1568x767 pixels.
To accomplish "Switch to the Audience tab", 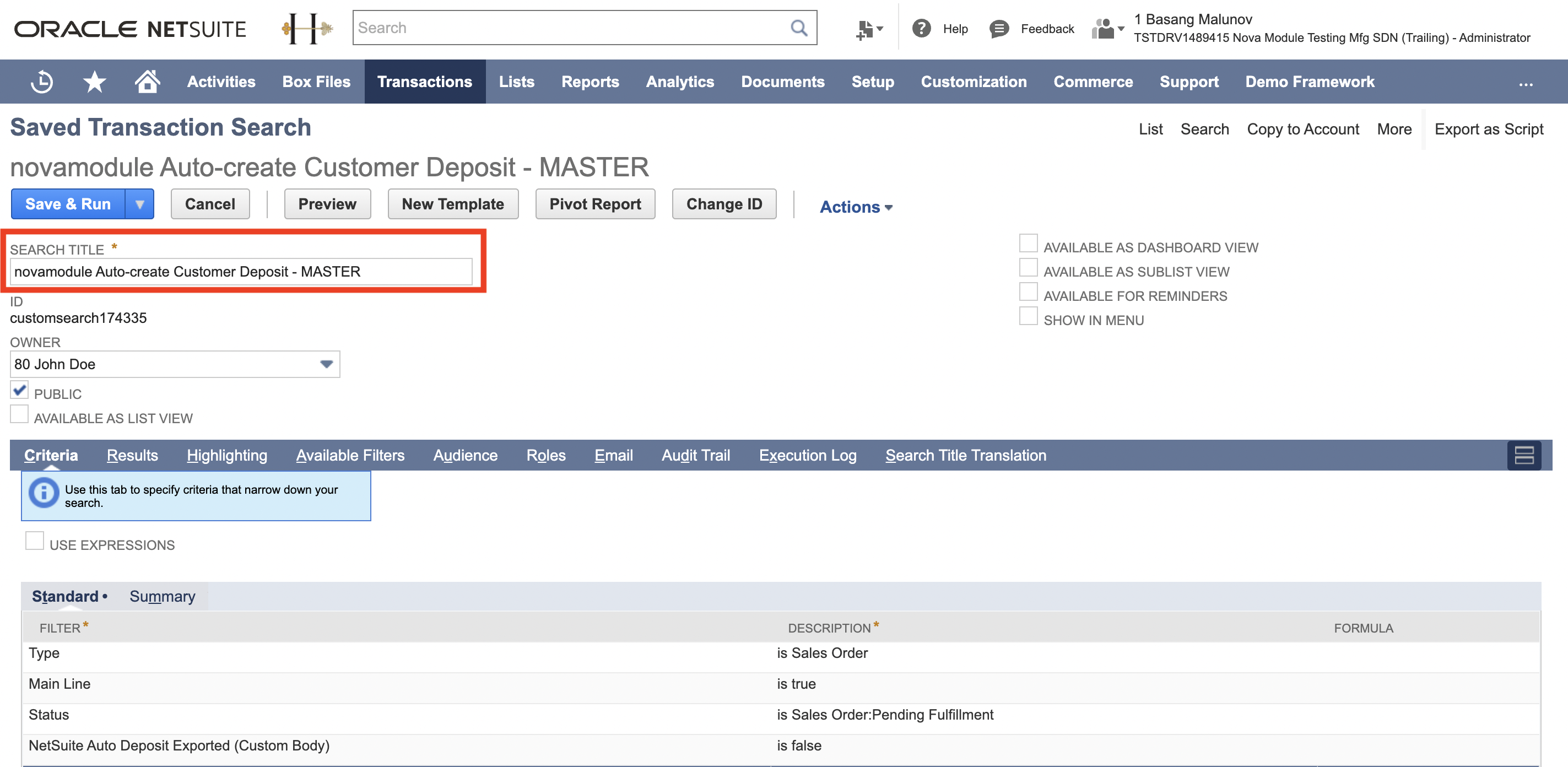I will point(465,455).
